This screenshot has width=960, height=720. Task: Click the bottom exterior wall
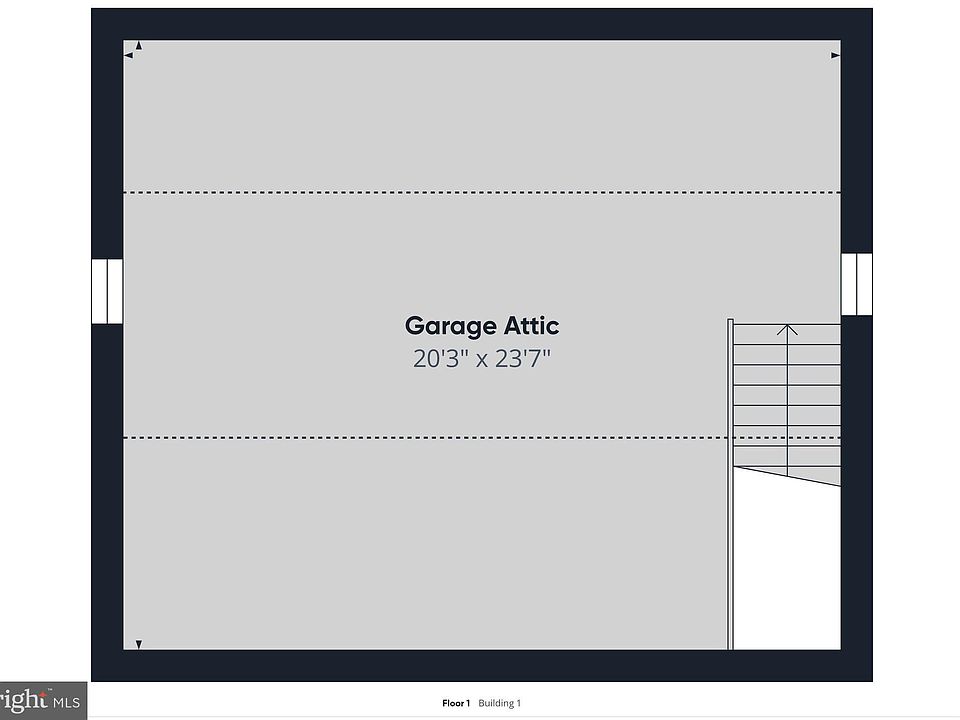click(x=480, y=666)
